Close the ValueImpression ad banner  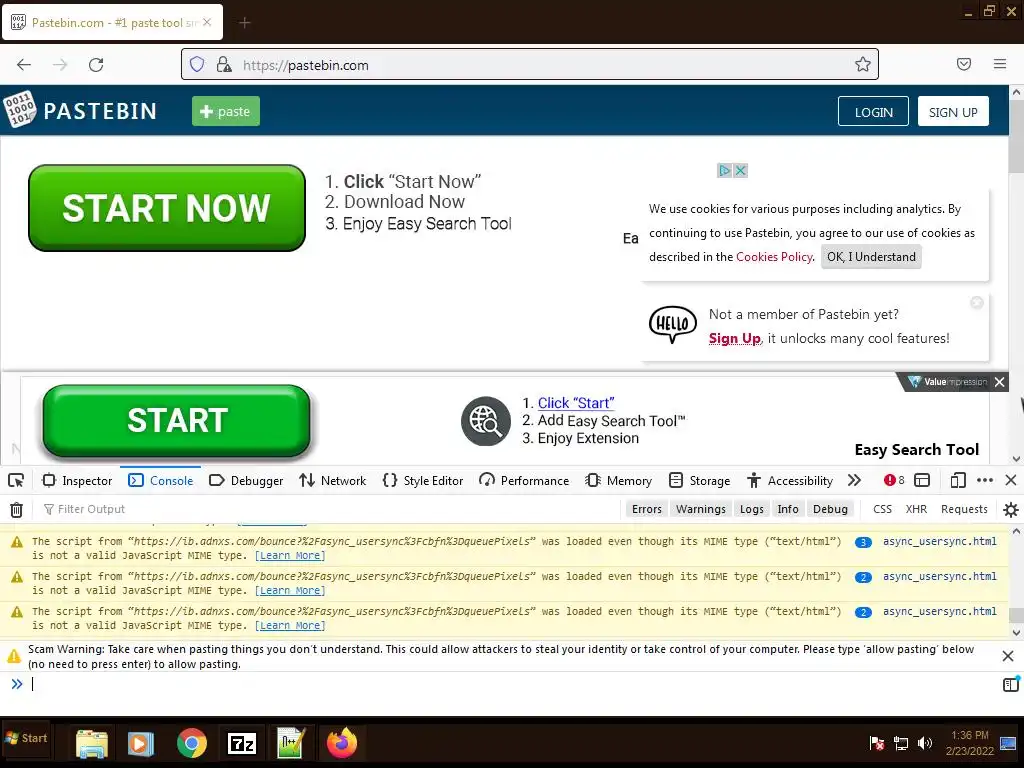click(999, 382)
